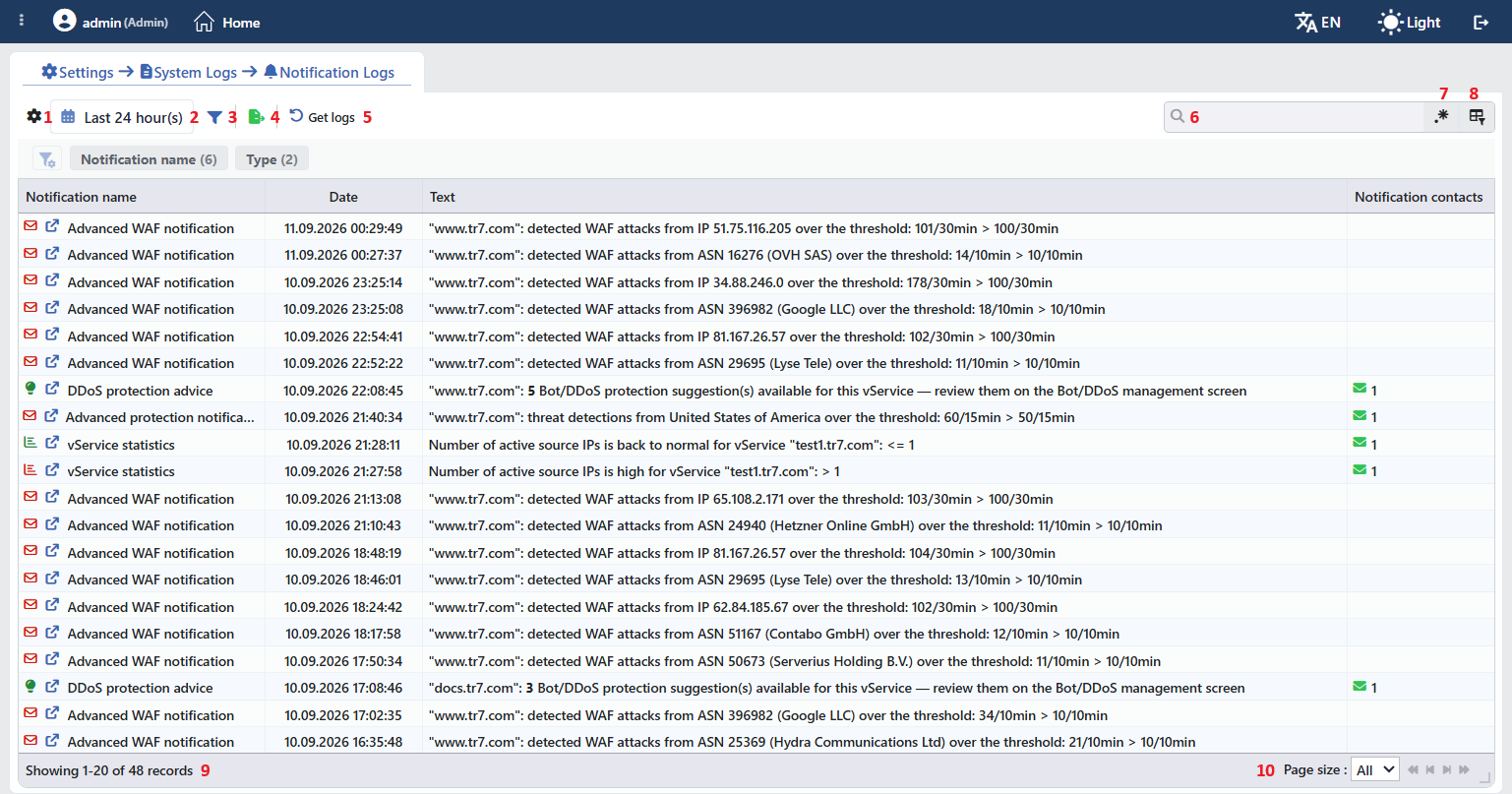The width and height of the screenshot is (1512, 794).
Task: Click the funnel filter icon
Action: pos(214,117)
